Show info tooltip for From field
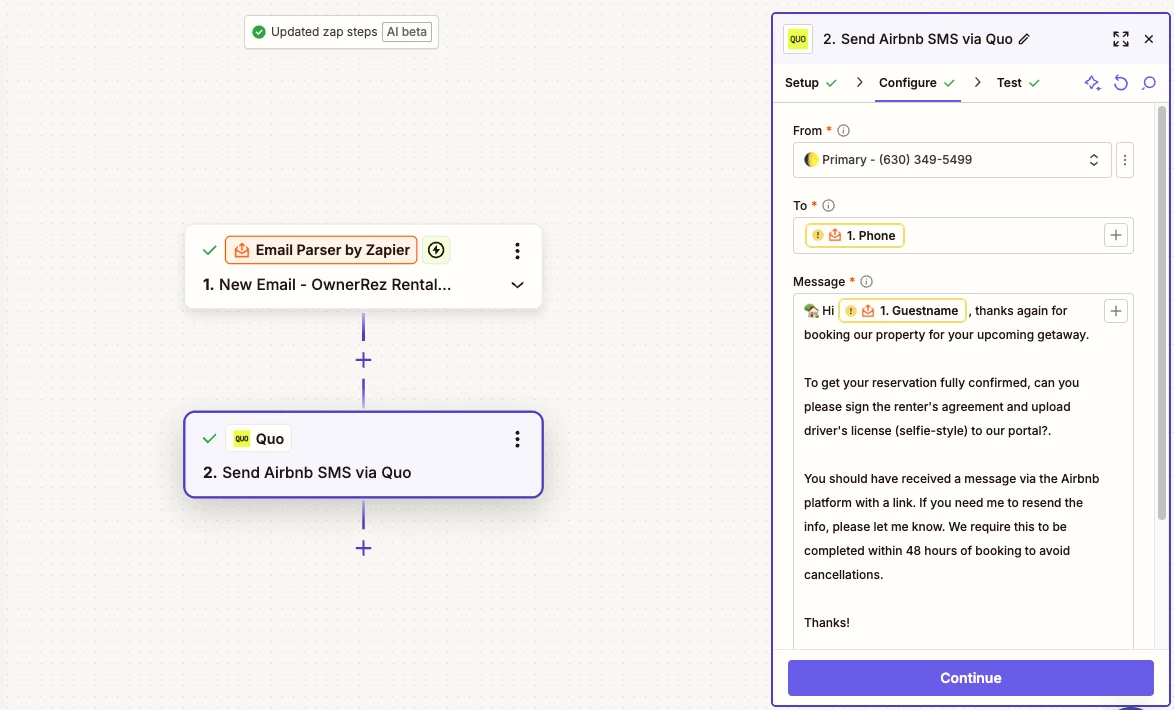Screen dimensions: 1174x710 pyautogui.click(x=843, y=130)
